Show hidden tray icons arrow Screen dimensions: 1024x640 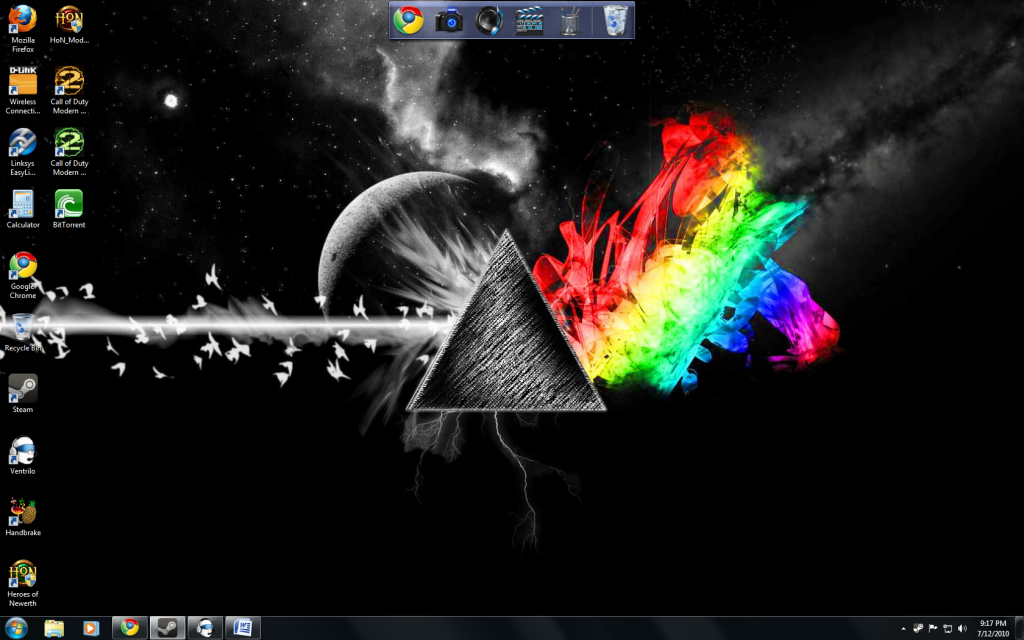pyautogui.click(x=903, y=629)
